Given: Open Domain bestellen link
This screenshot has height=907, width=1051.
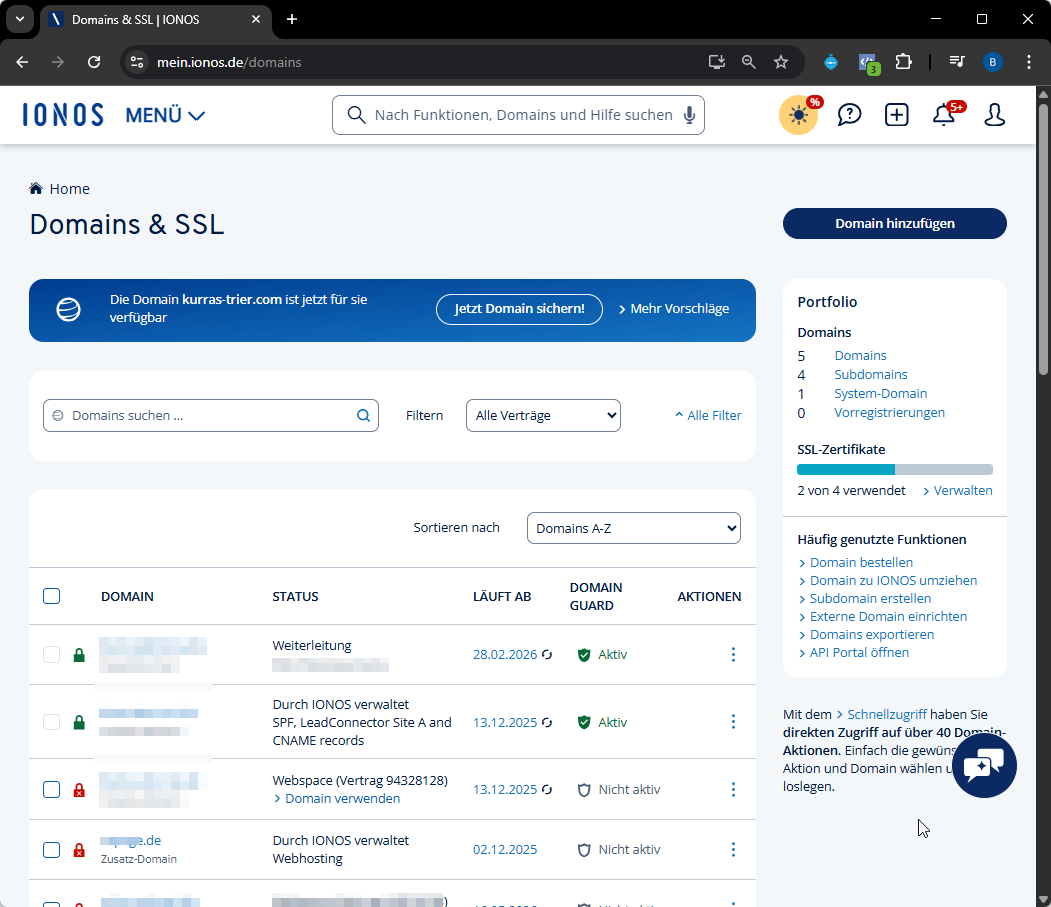Looking at the screenshot, I should pyautogui.click(x=856, y=562).
